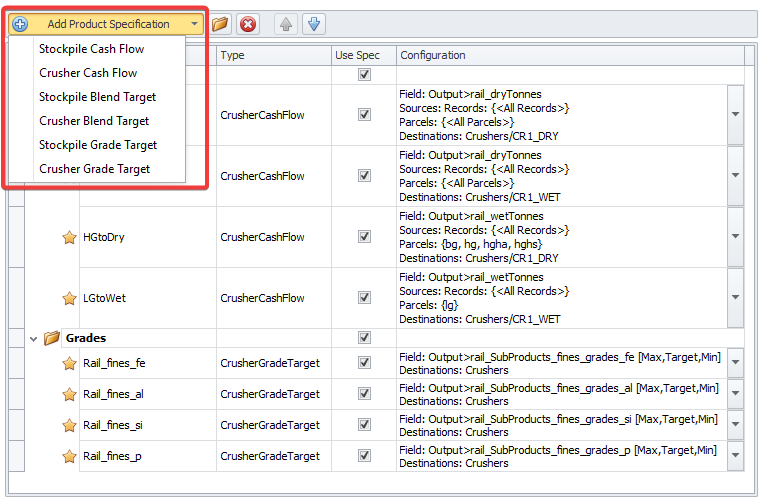This screenshot has height=503, width=766.
Task: Click the star icon beside HGtoDry
Action: tap(70, 237)
